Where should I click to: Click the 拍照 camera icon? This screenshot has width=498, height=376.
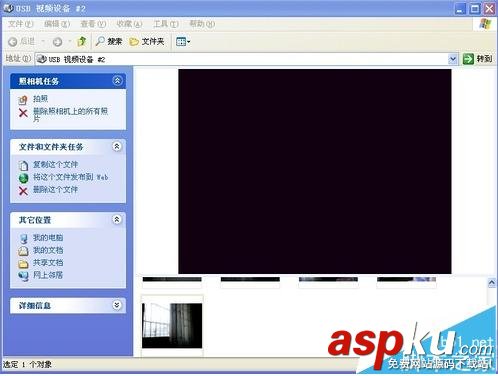(23, 99)
